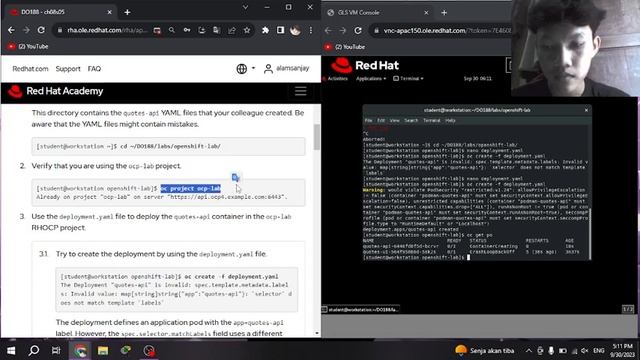Click the highlighted oc project ocp-lab command
This screenshot has width=640, height=360.
point(191,188)
